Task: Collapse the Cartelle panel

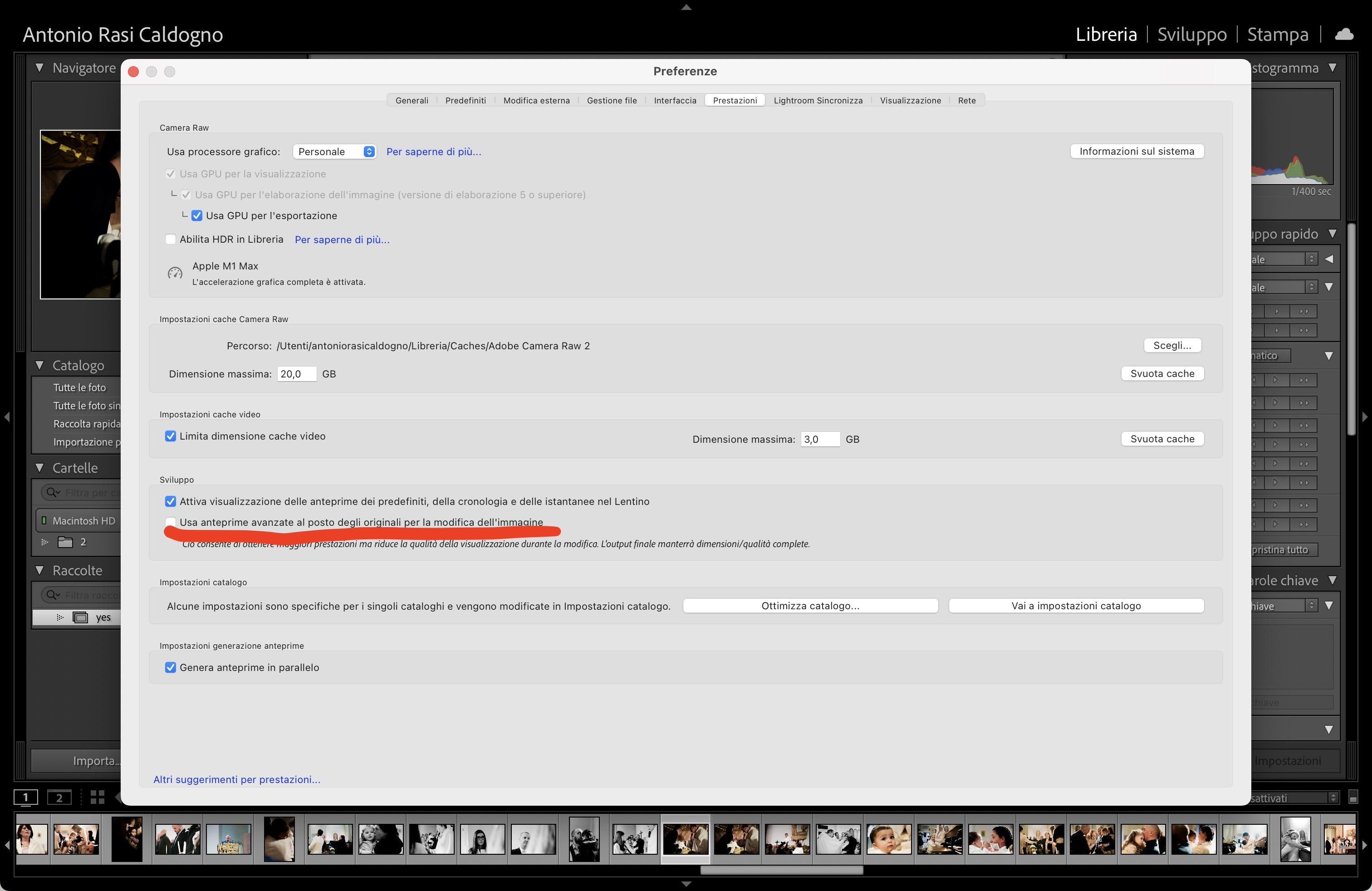Action: tap(40, 467)
